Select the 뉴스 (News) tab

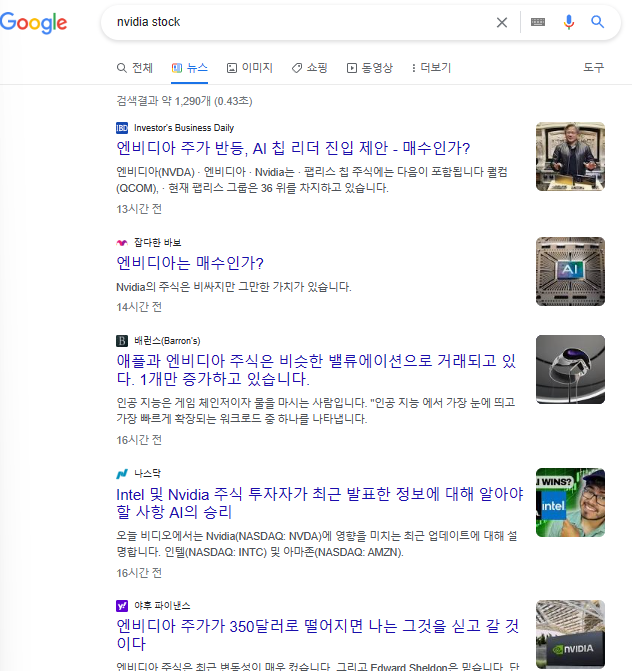(x=190, y=68)
